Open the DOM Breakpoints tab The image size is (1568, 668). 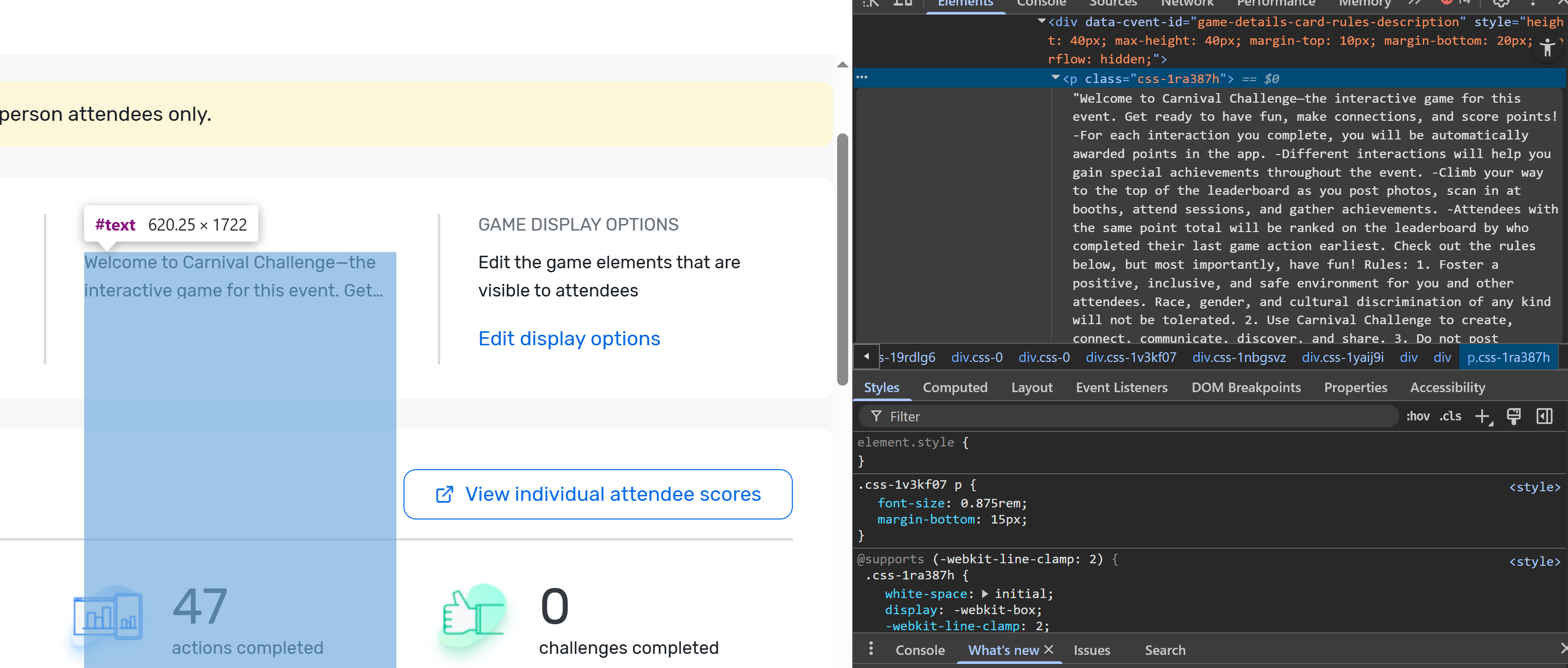point(1246,388)
